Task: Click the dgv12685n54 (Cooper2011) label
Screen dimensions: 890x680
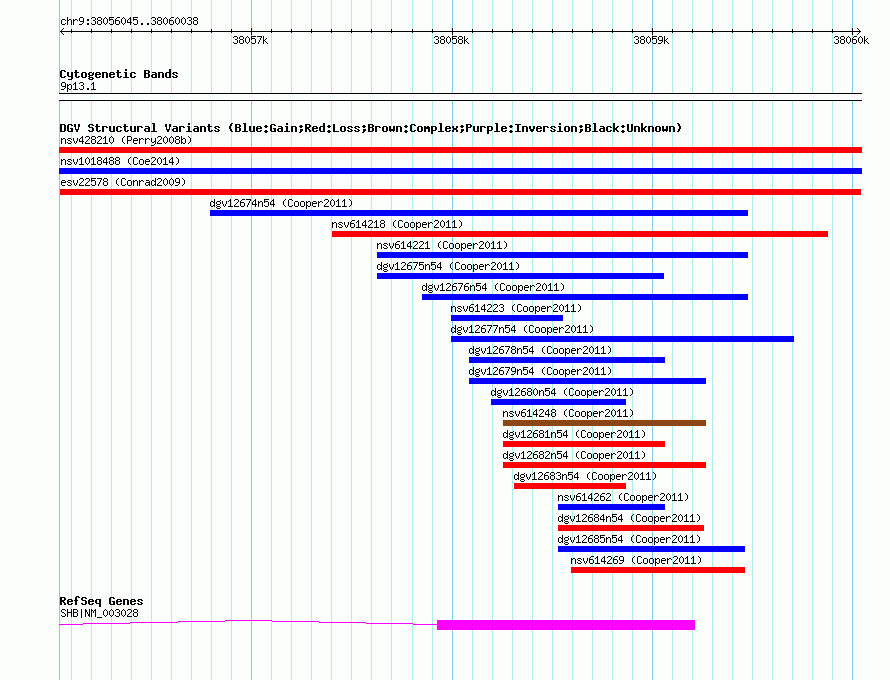Action: tap(629, 539)
